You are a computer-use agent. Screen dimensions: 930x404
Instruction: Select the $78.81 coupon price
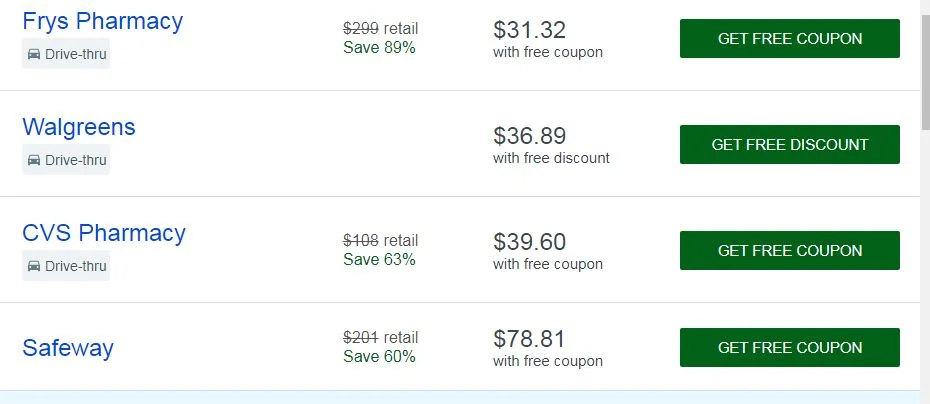pos(529,339)
